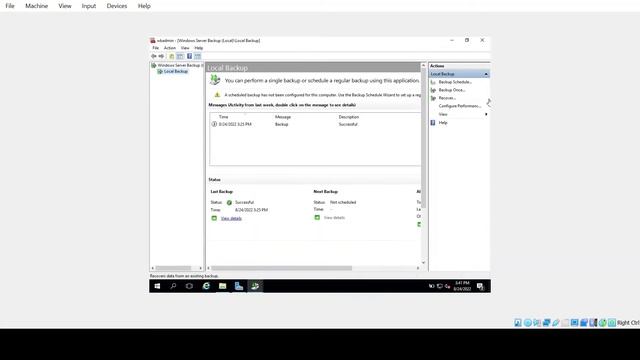This screenshot has height=360, width=640.
Task: Open Server Manager from the taskbar
Action: [x=239, y=286]
